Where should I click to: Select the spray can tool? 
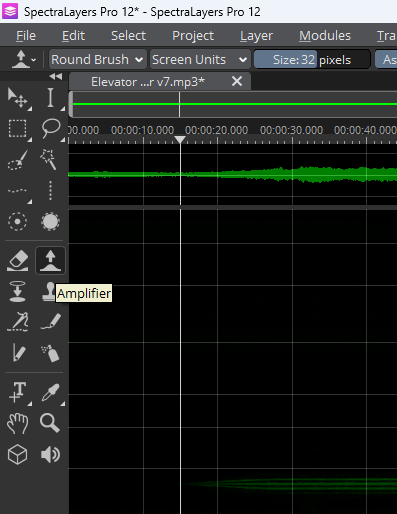click(x=50, y=353)
